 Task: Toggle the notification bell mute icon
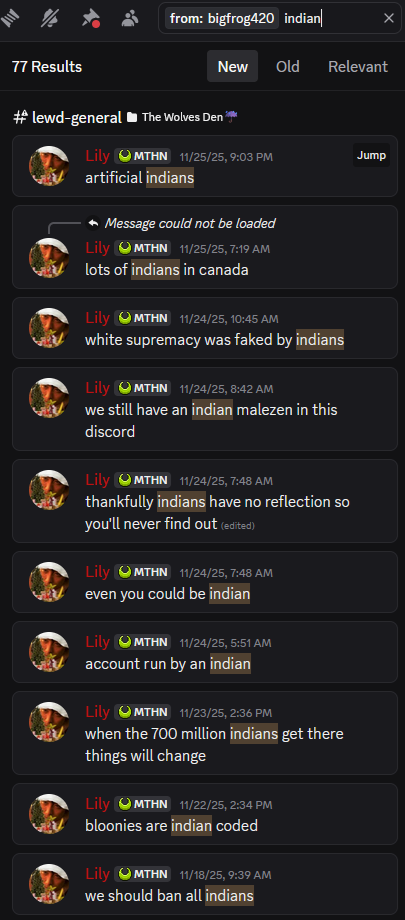pyautogui.click(x=50, y=19)
